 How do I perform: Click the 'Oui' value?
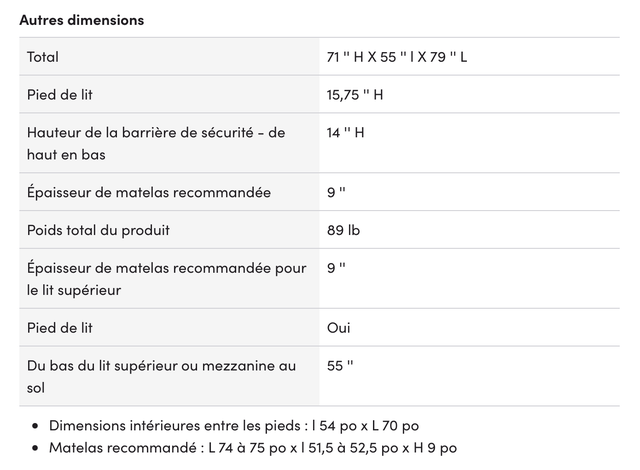338,328
